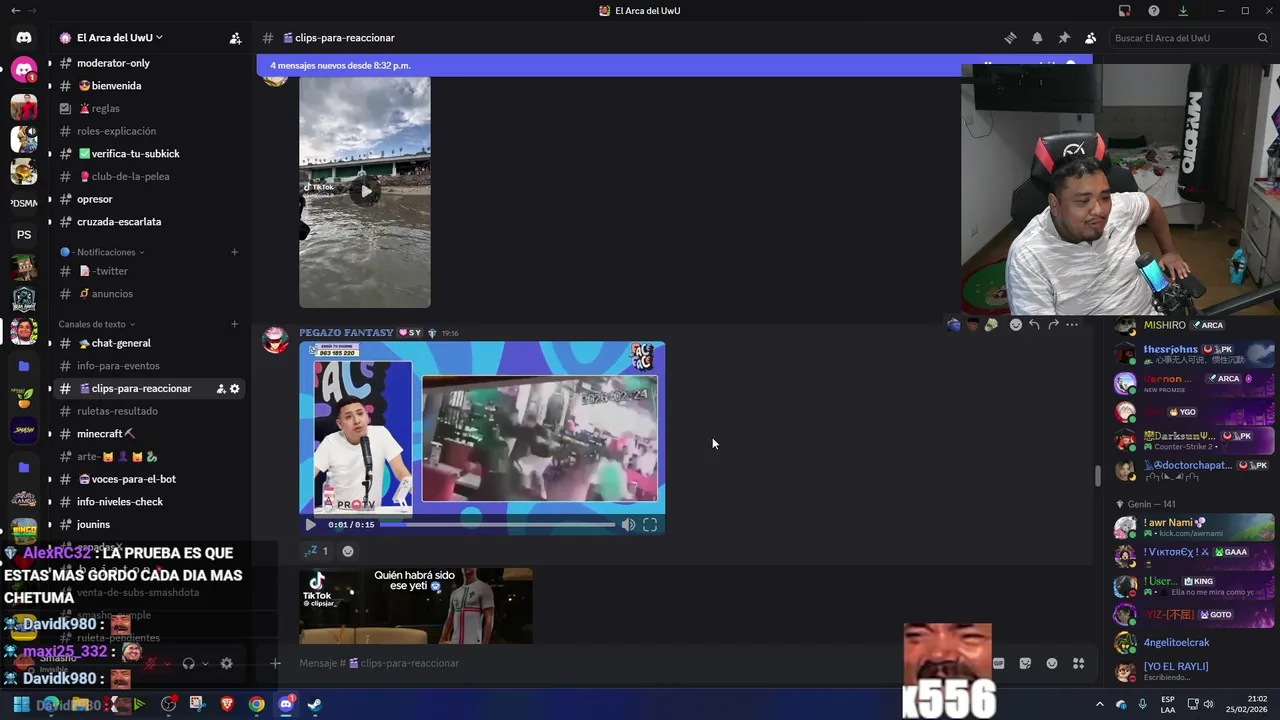Open the invite people icon beside server name
1280x720 pixels.
click(235, 38)
